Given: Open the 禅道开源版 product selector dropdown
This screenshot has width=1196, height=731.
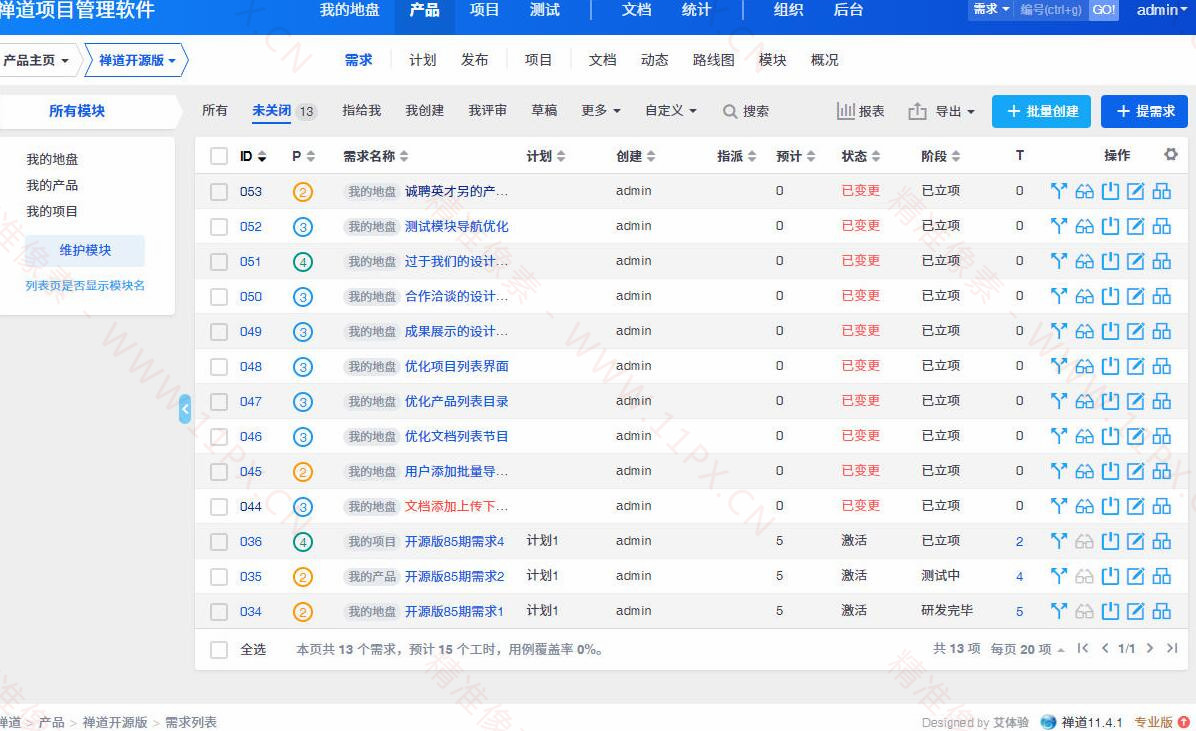Looking at the screenshot, I should 137,60.
